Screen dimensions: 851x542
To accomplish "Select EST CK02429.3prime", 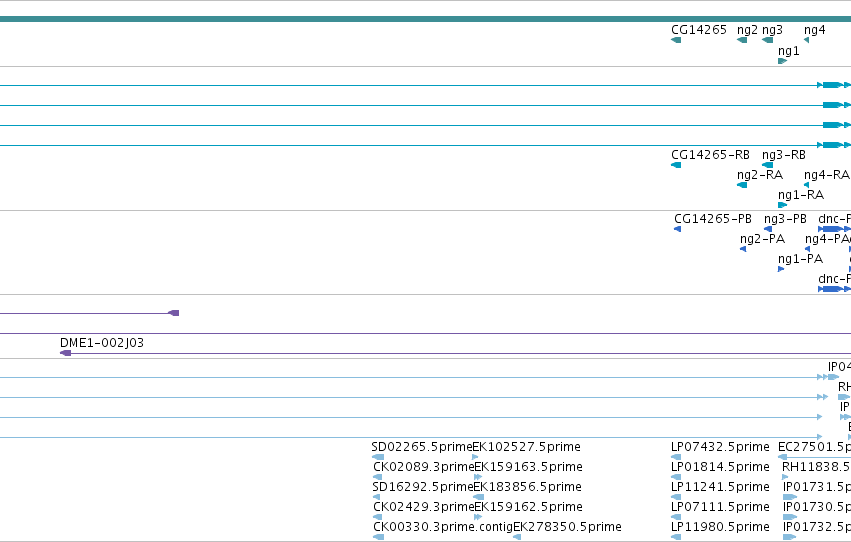I will pos(423,507).
